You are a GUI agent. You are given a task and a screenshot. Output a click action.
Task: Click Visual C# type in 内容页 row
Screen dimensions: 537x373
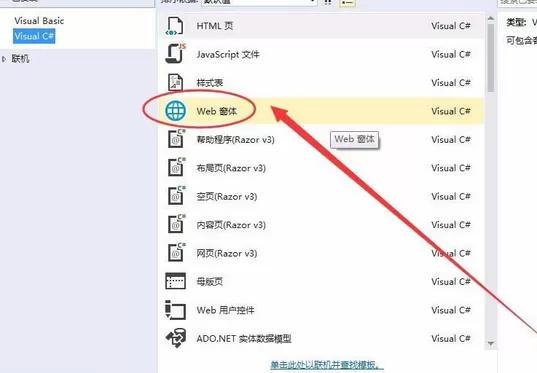tap(451, 225)
